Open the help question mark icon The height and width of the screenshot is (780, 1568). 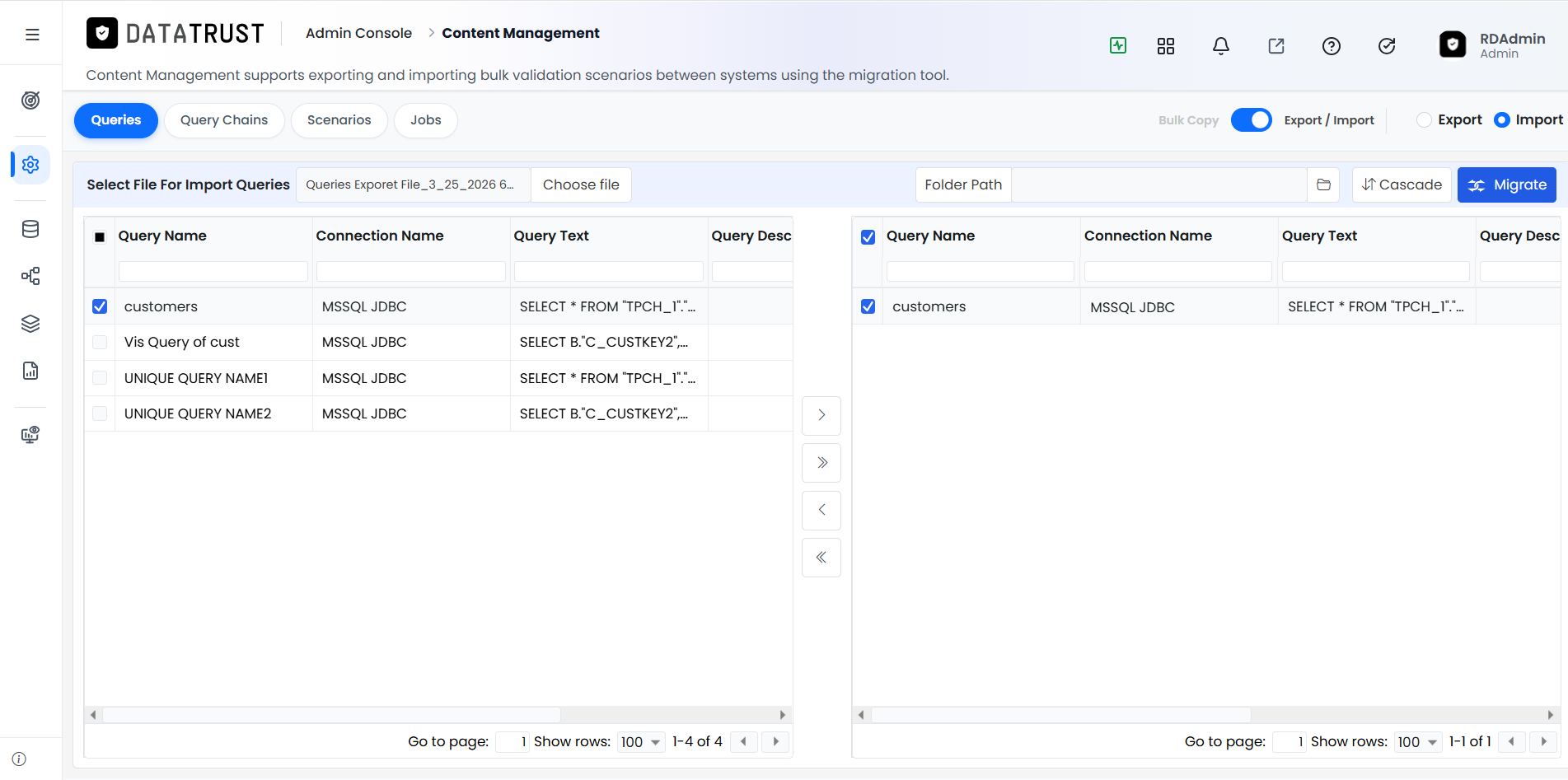[x=1332, y=46]
